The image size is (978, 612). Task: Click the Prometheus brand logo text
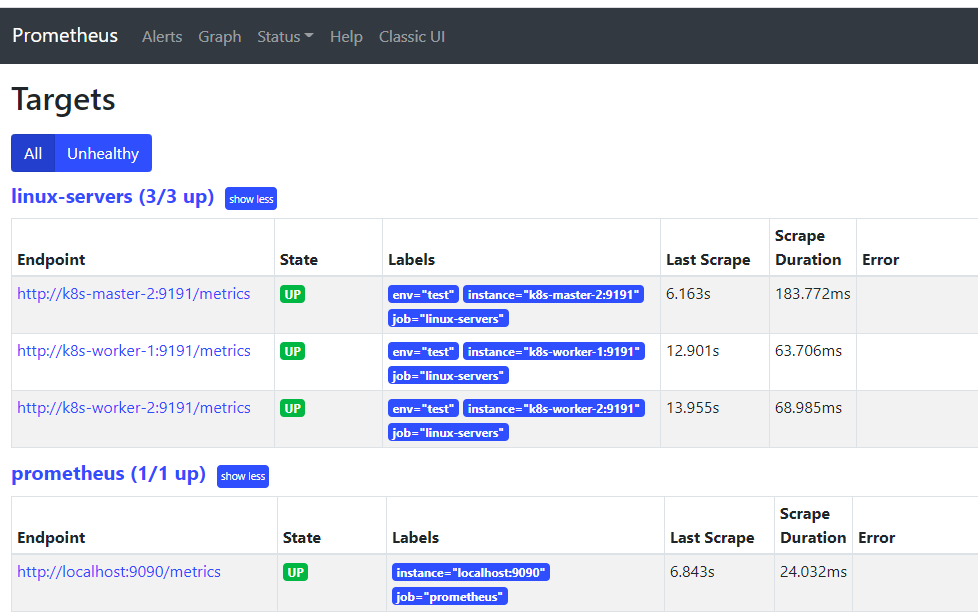coord(65,36)
